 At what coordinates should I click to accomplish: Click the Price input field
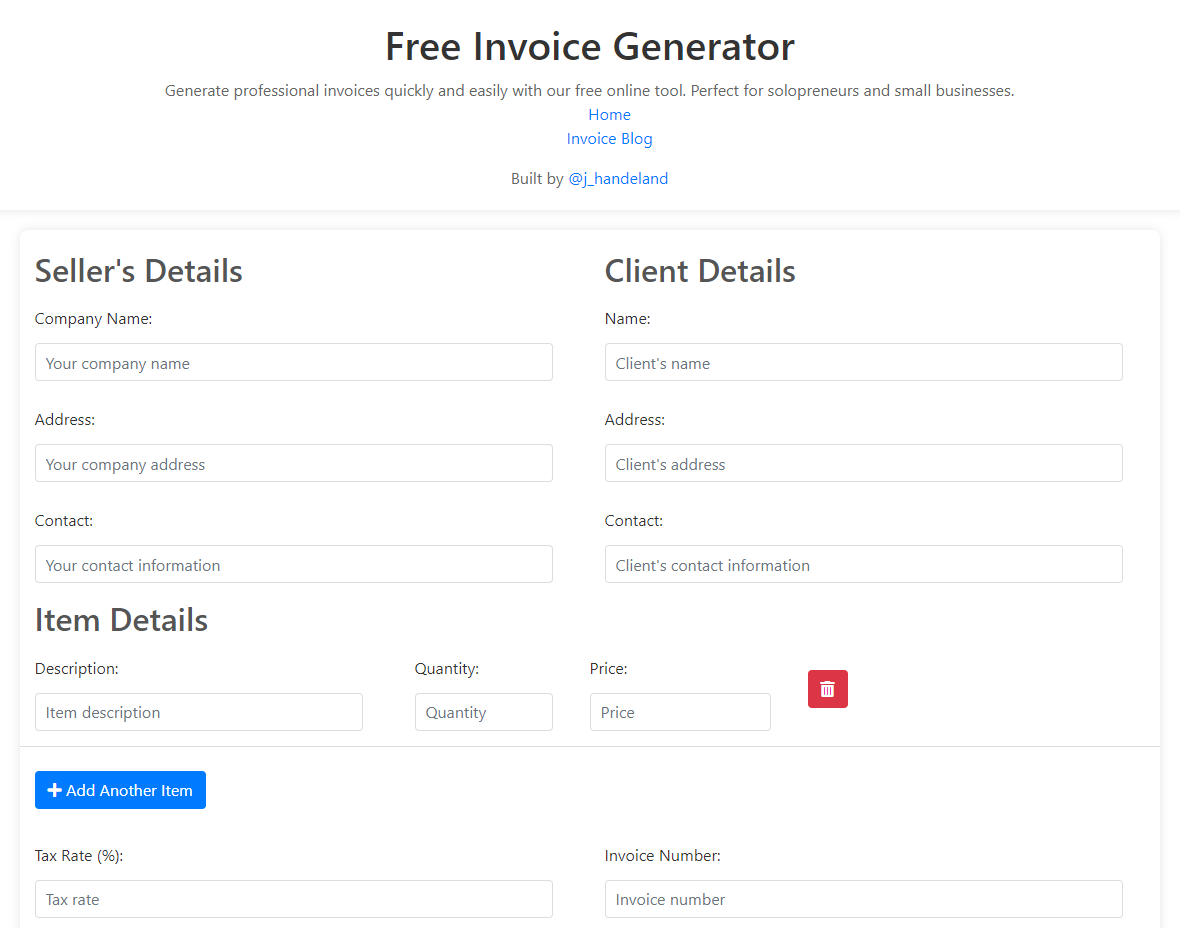pos(680,712)
